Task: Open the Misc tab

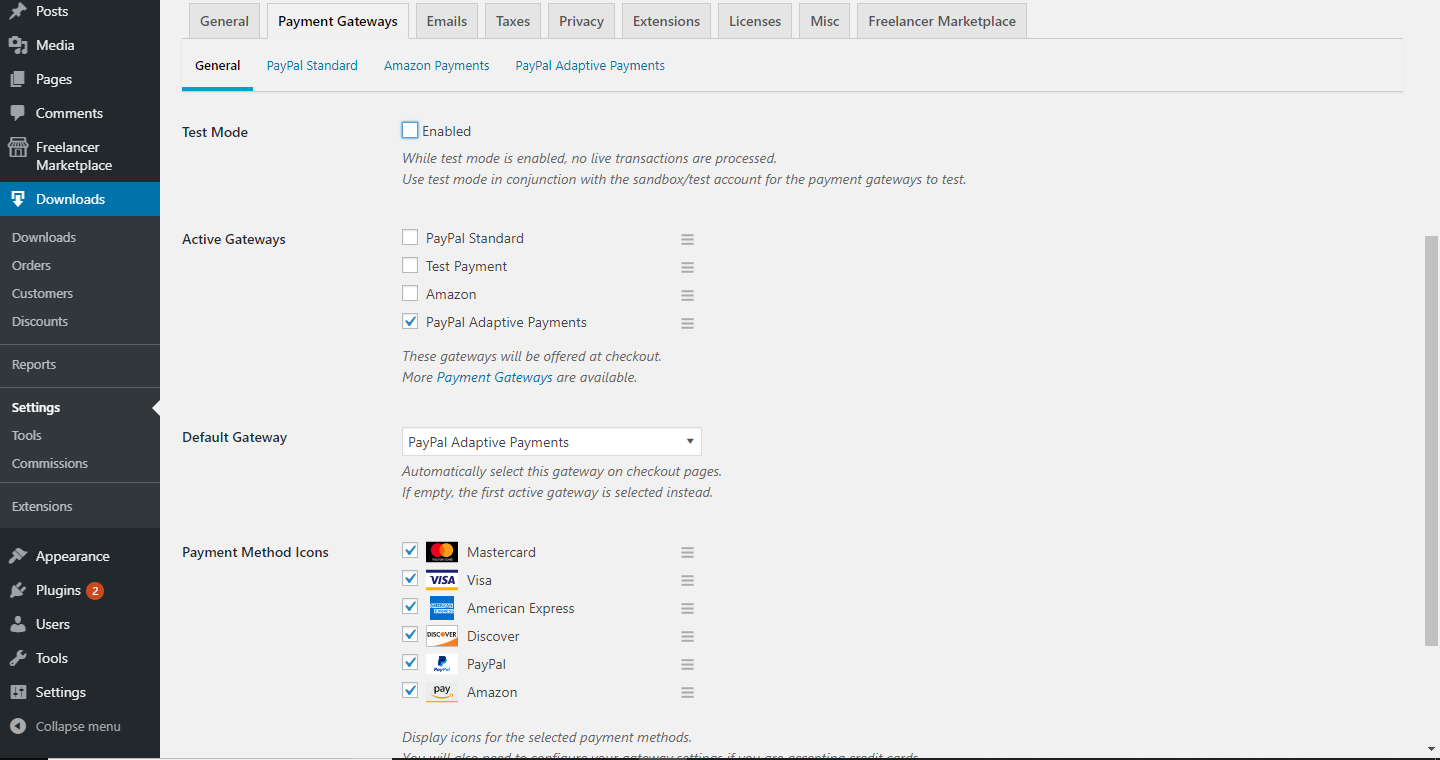Action: (825, 21)
